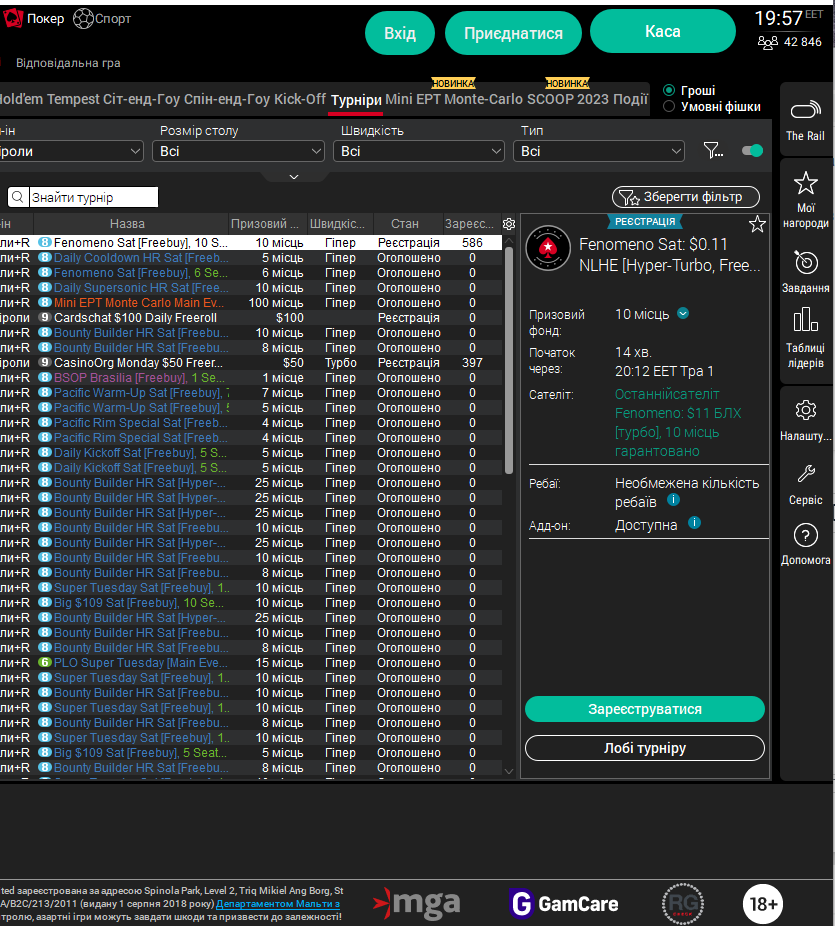This screenshot has height=926, width=835.
Task: Click the Покер spade logo
Action: (x=13, y=19)
